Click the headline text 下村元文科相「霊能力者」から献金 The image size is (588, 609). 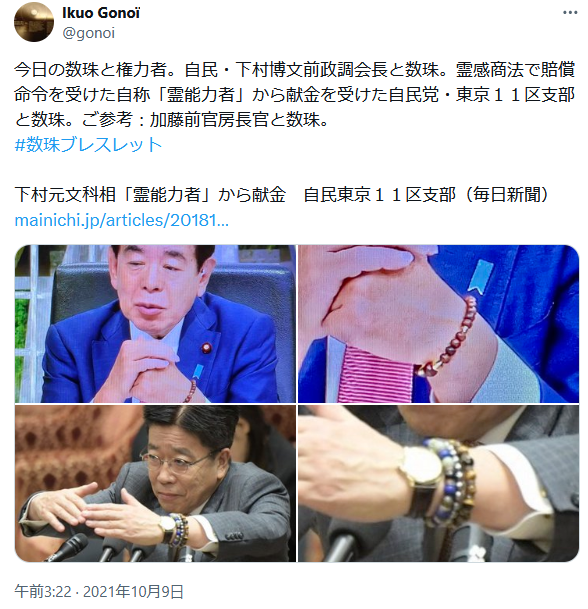tap(150, 195)
